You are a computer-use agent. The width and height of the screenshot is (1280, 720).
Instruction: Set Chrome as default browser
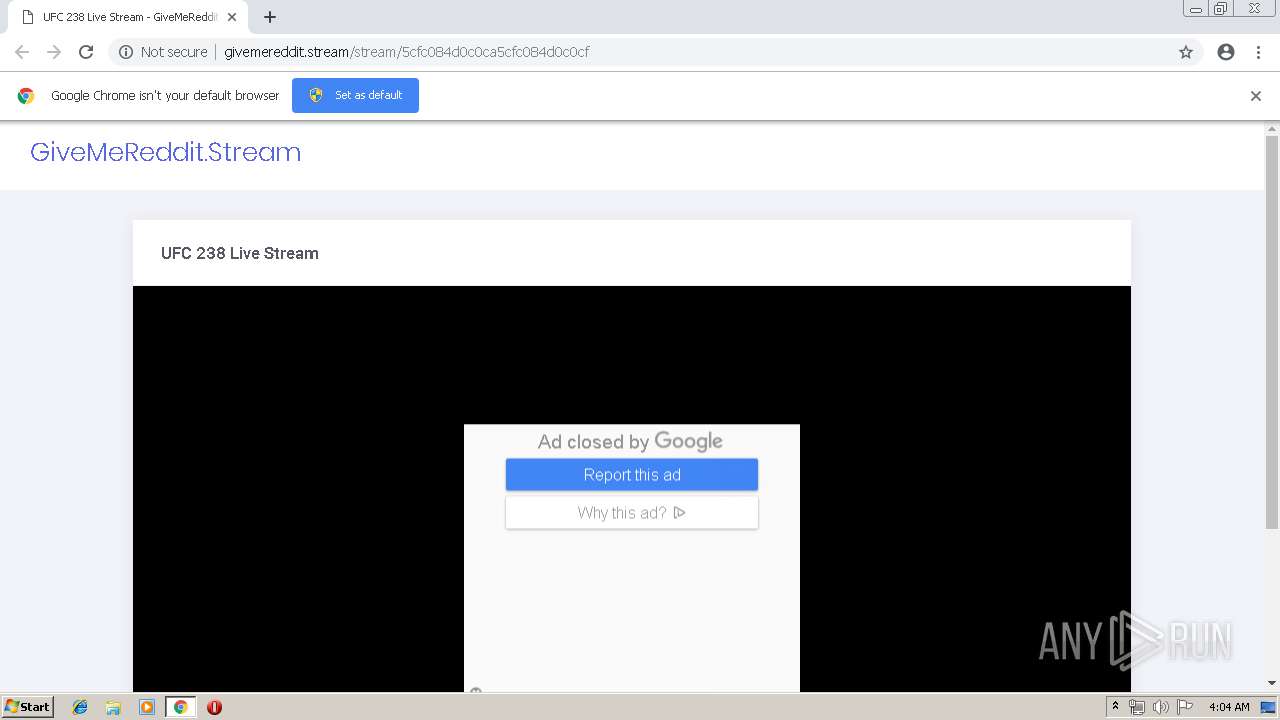pyautogui.click(x=355, y=95)
